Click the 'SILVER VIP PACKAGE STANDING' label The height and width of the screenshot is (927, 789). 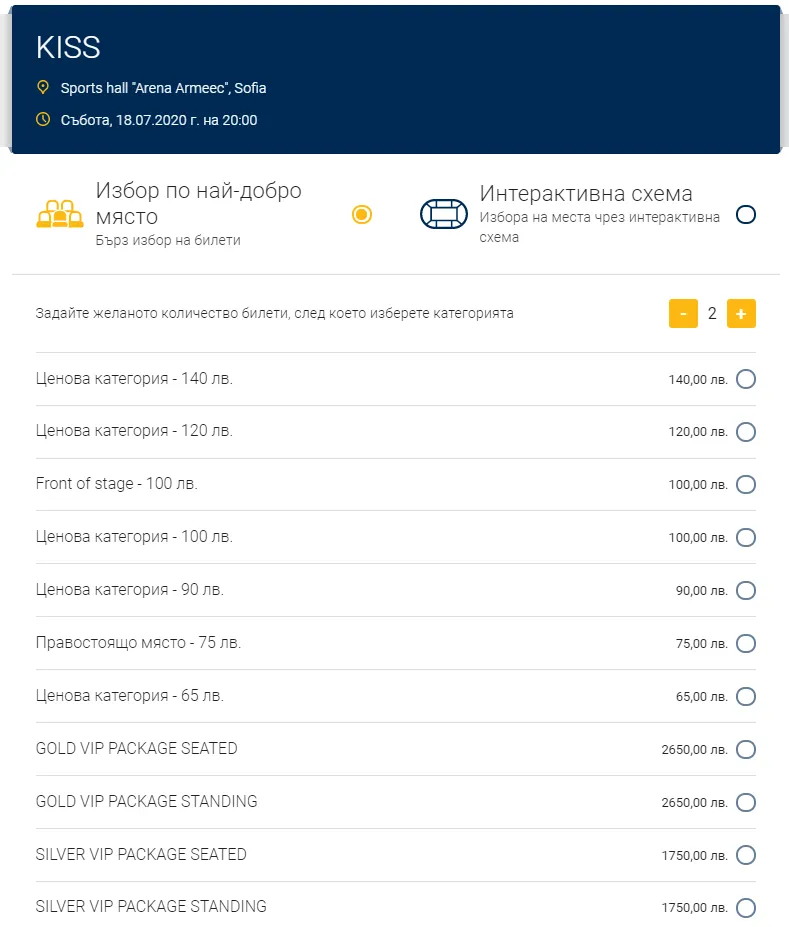[151, 906]
